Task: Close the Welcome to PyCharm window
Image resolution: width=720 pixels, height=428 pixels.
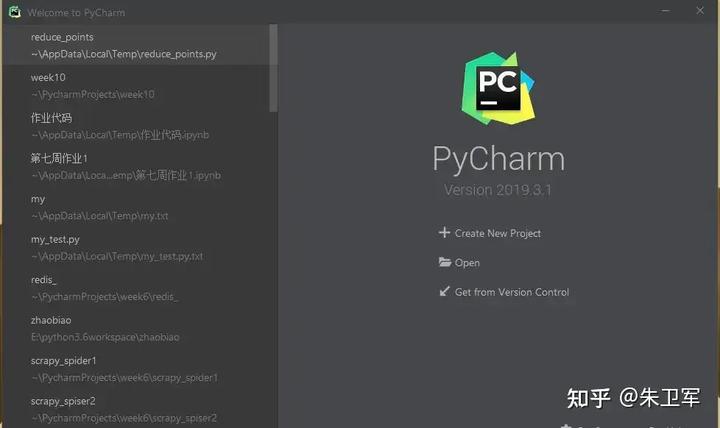Action: (x=700, y=11)
